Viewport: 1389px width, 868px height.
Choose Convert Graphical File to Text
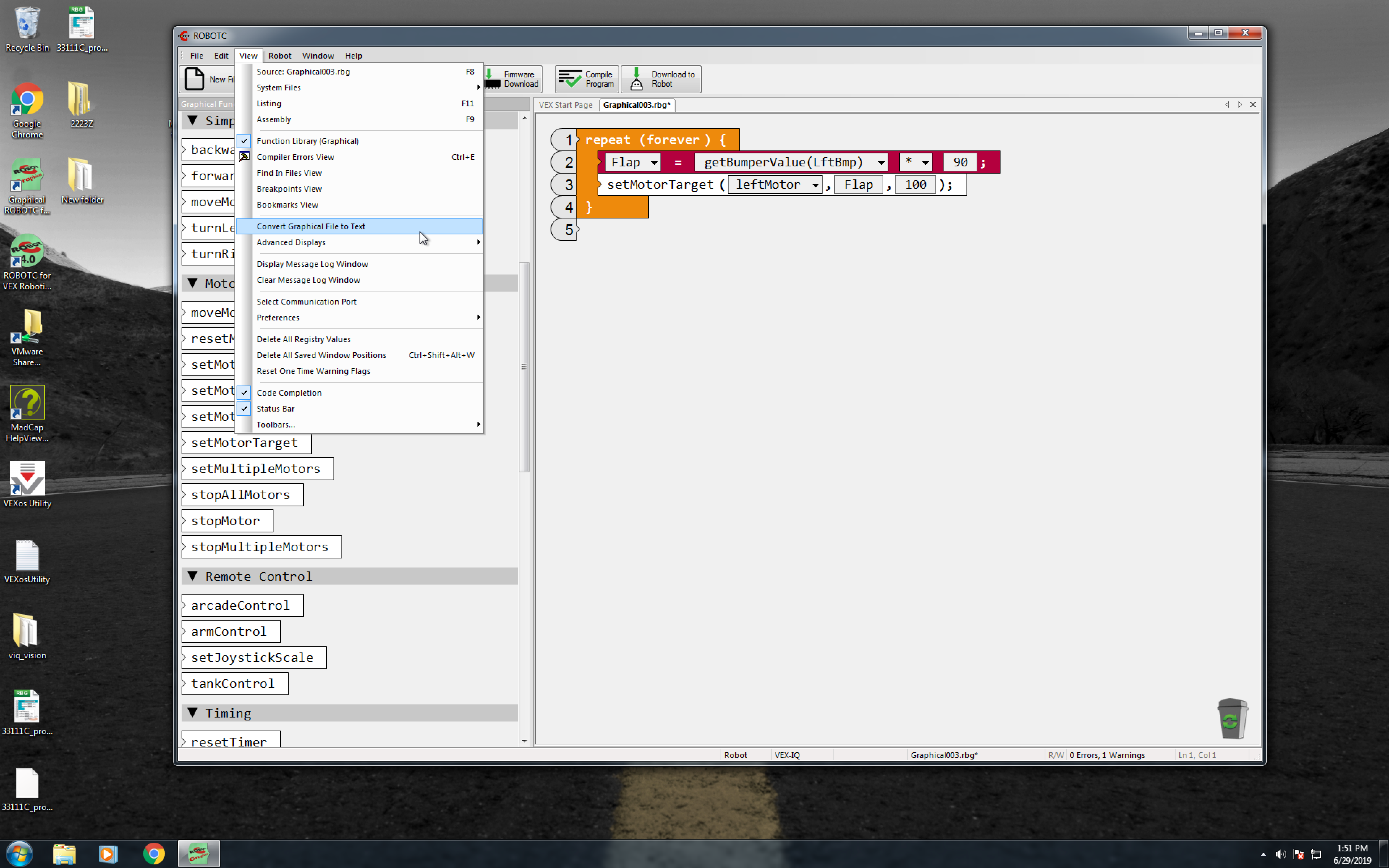pos(359,226)
